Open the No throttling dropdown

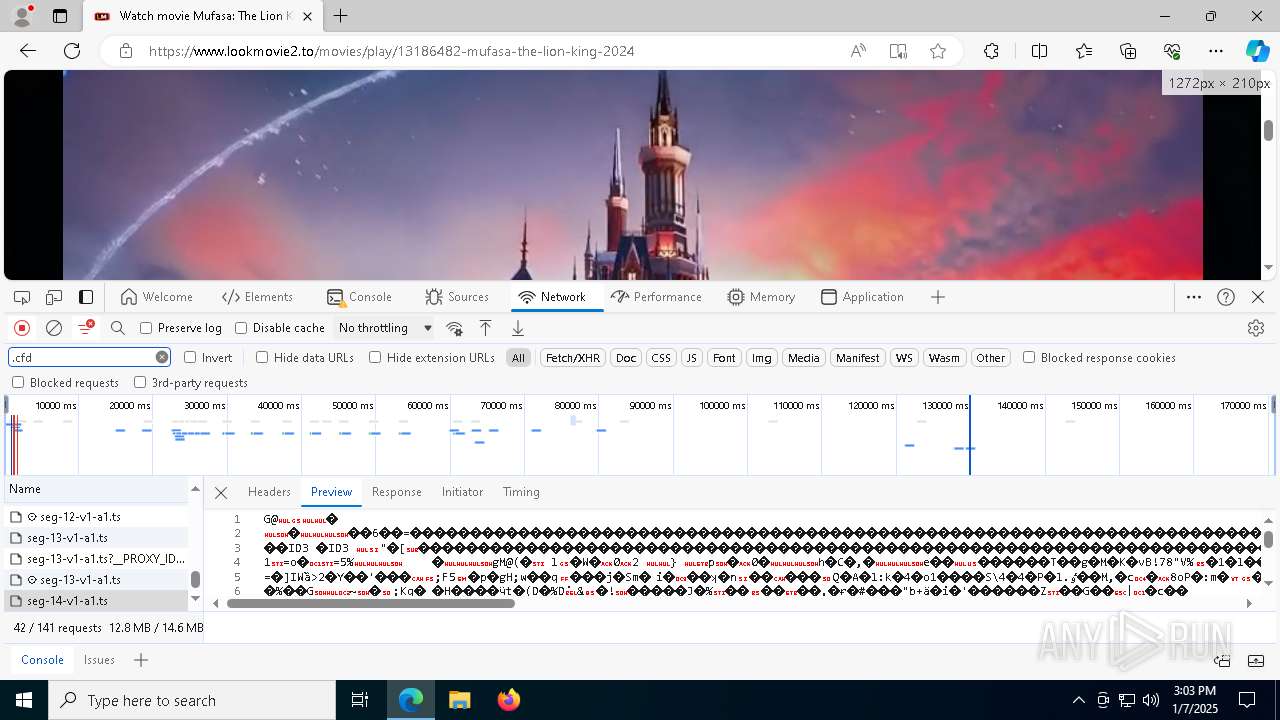(x=385, y=328)
